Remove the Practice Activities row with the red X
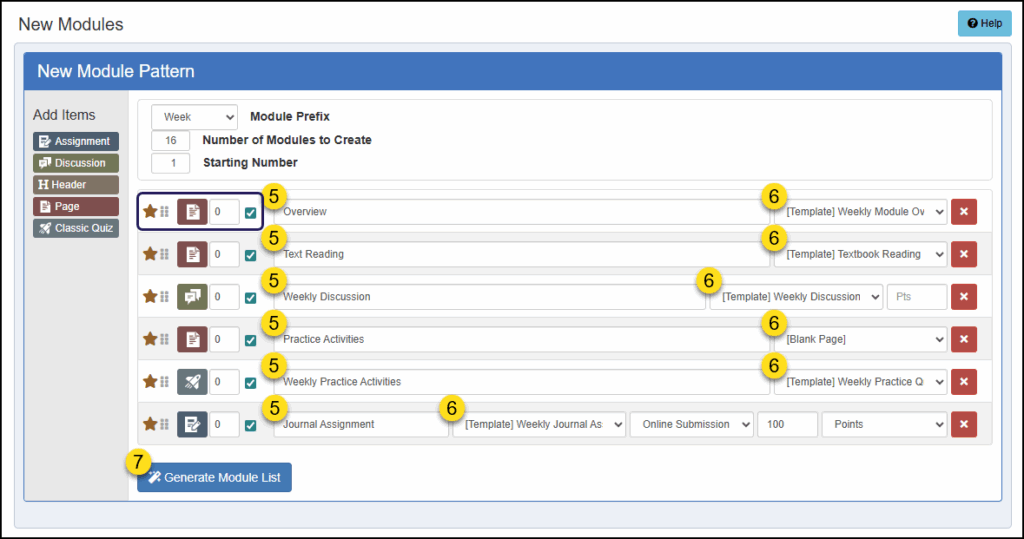The width and height of the screenshot is (1024, 539). point(964,339)
